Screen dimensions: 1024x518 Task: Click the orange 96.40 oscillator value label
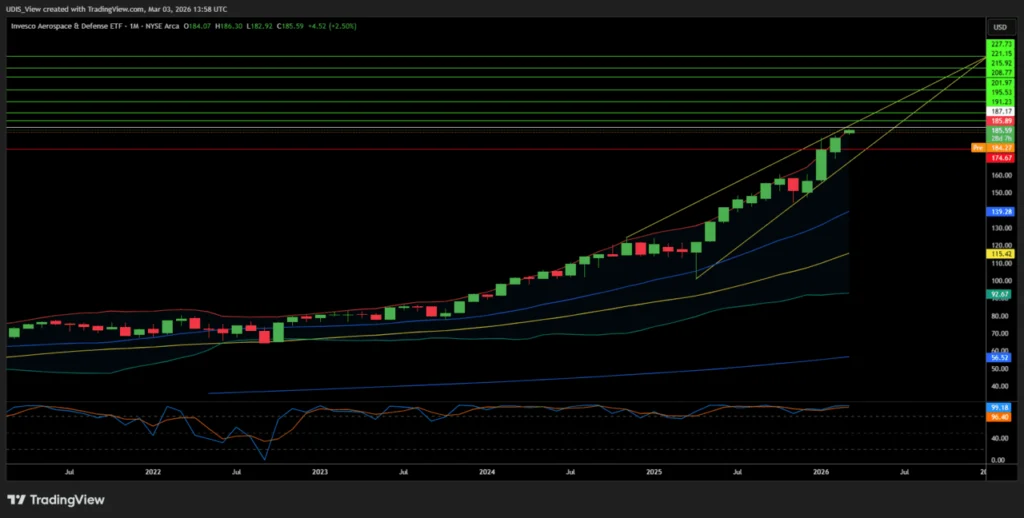(x=1001, y=417)
